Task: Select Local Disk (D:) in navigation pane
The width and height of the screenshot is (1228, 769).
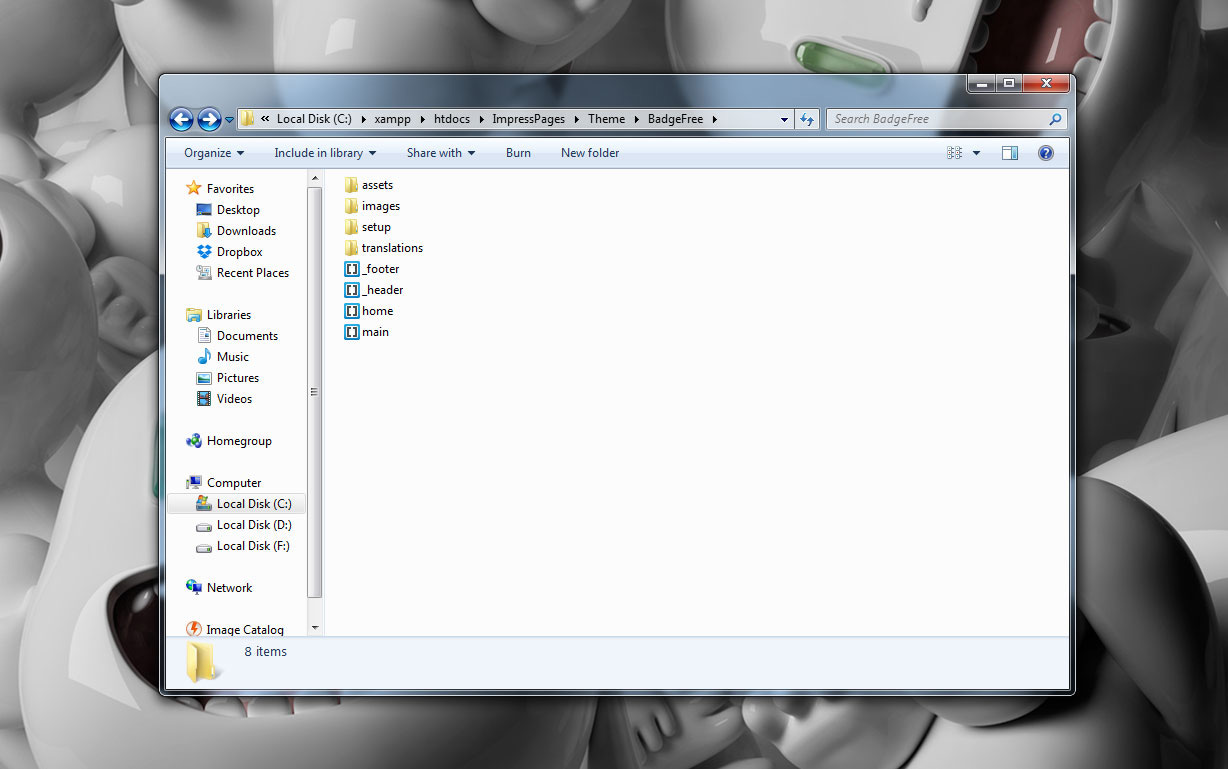Action: tap(254, 525)
